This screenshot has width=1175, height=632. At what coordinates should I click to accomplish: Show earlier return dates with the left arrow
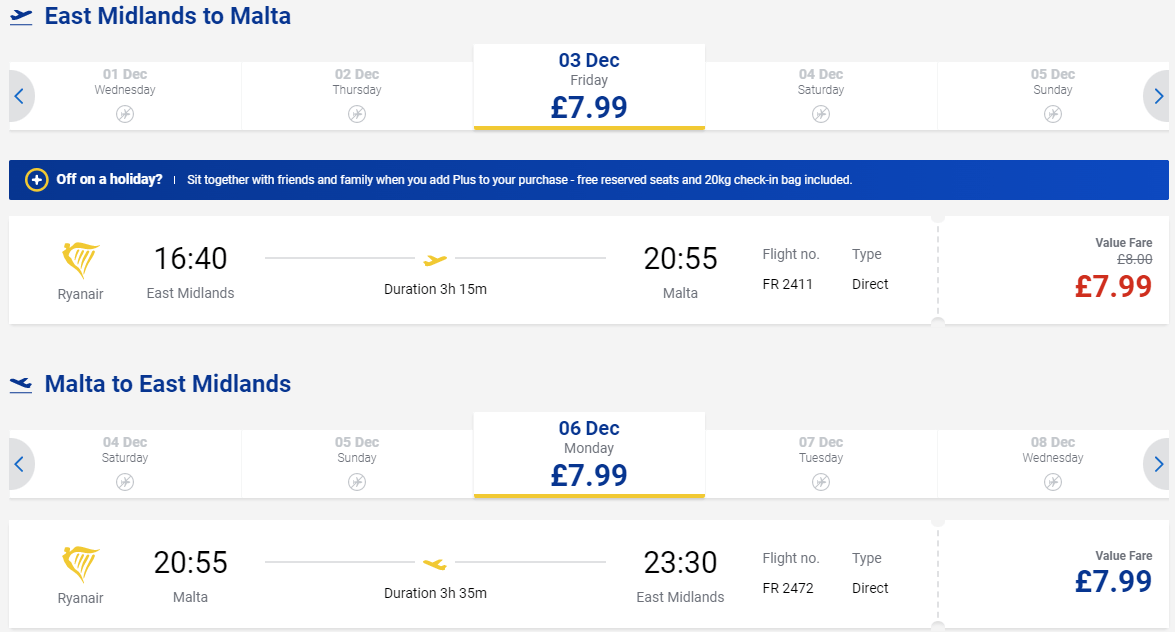20,465
